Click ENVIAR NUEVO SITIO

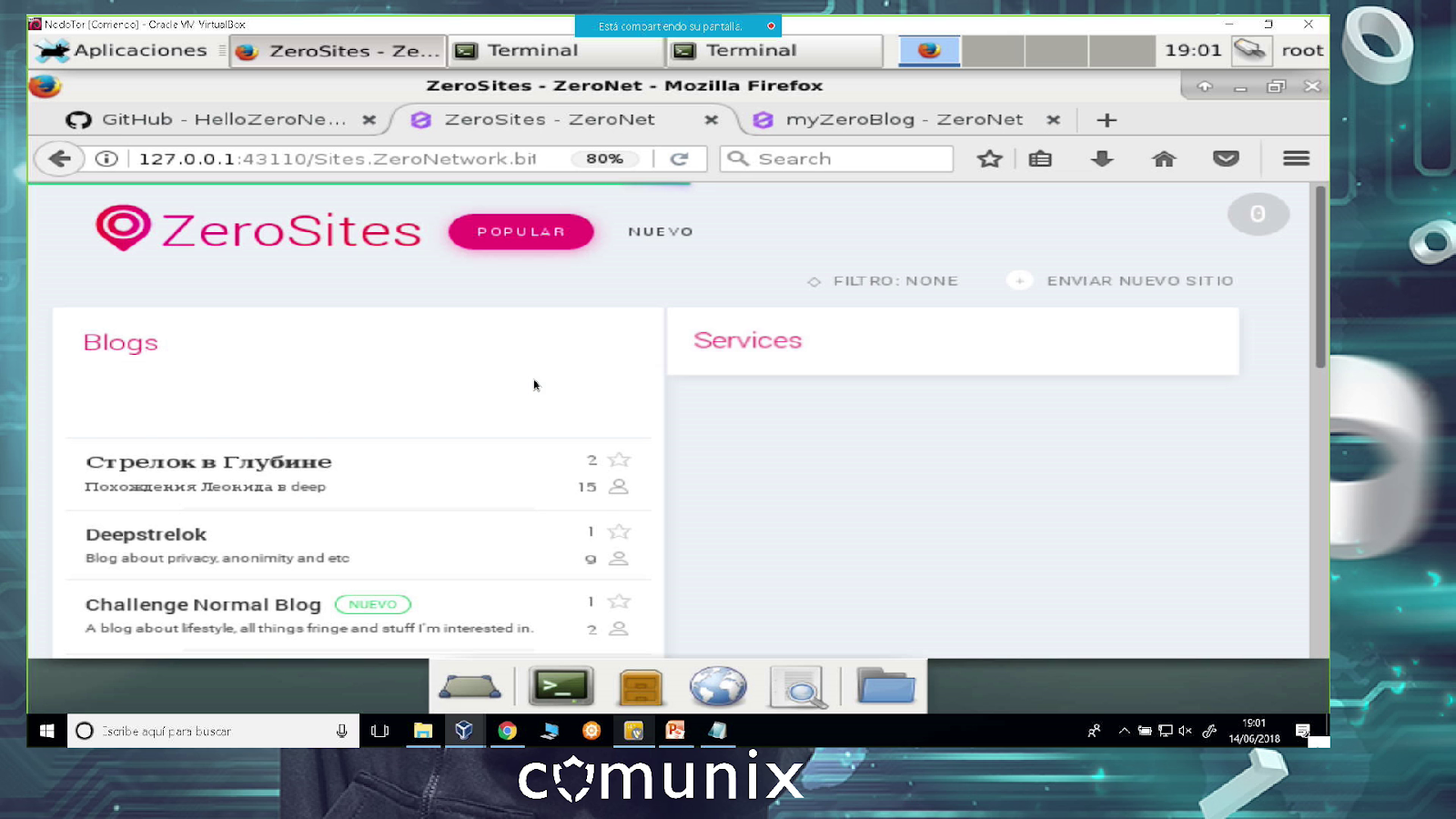coord(1121,281)
